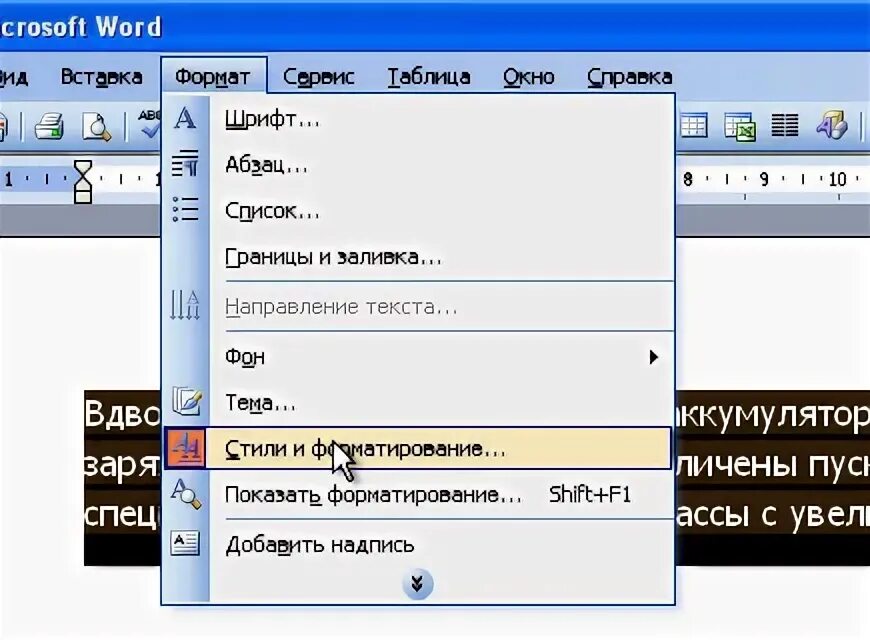870x640 pixels.
Task: Click the Print toolbar icon
Action: (49, 126)
